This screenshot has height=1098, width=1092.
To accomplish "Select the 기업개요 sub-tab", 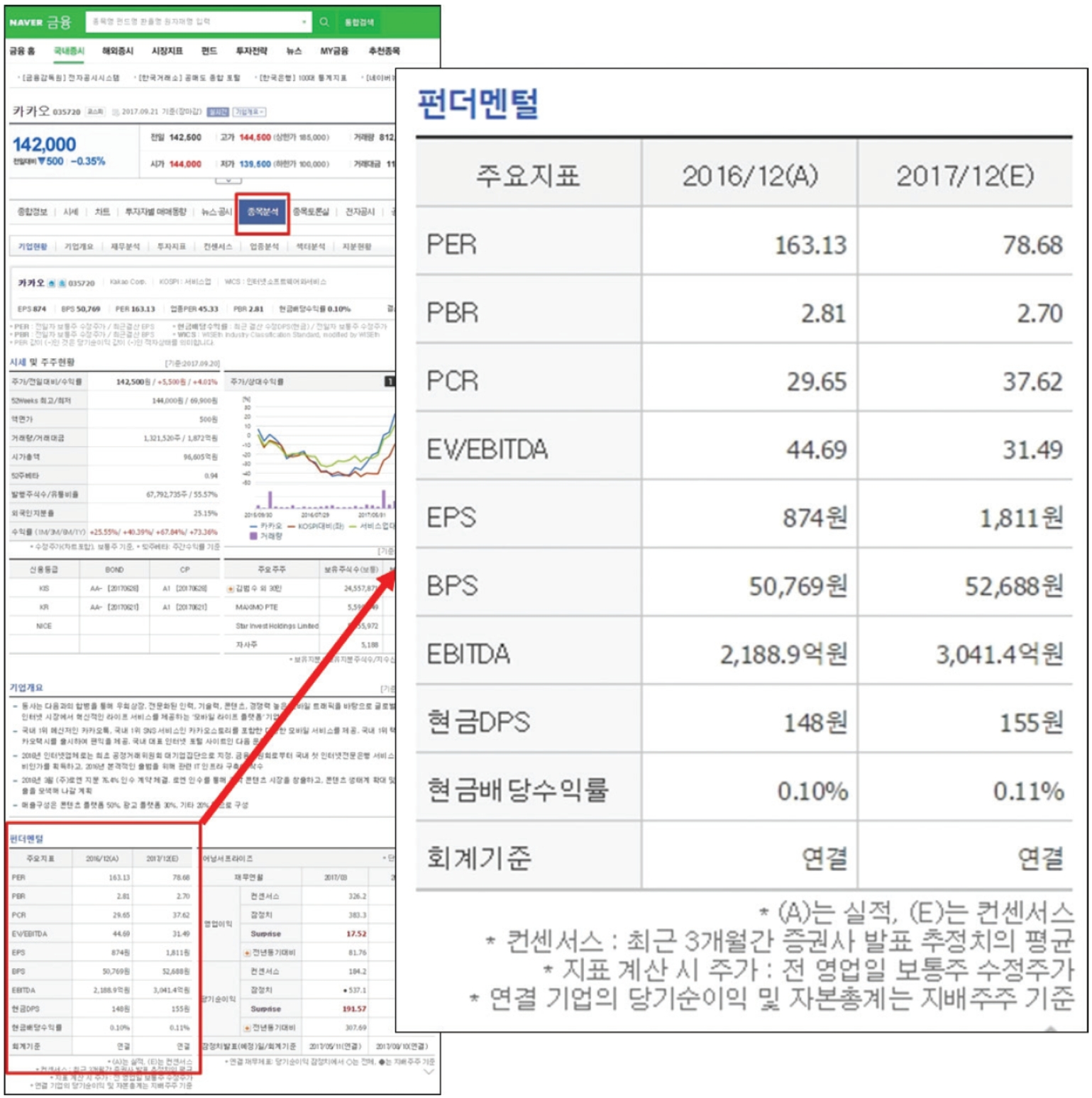I will (79, 247).
